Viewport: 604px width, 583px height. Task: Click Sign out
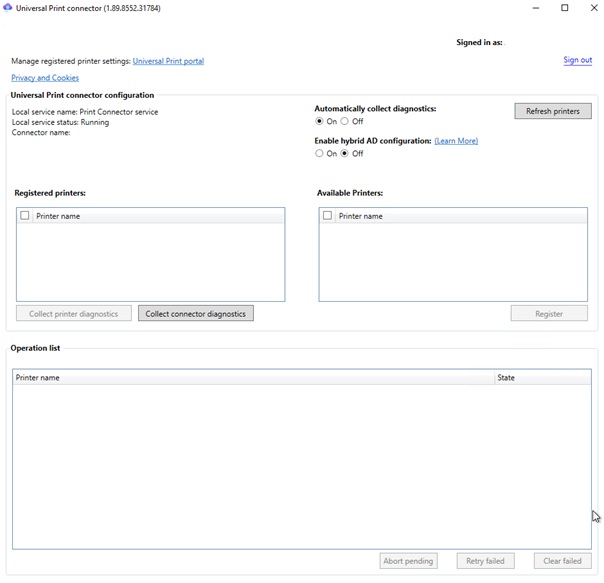pos(577,60)
